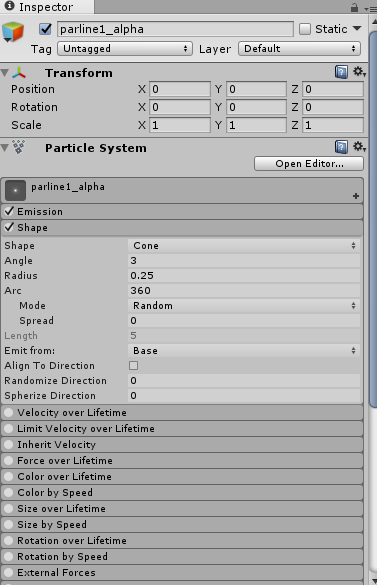Open the Layer dropdown showing Default

tap(299, 49)
